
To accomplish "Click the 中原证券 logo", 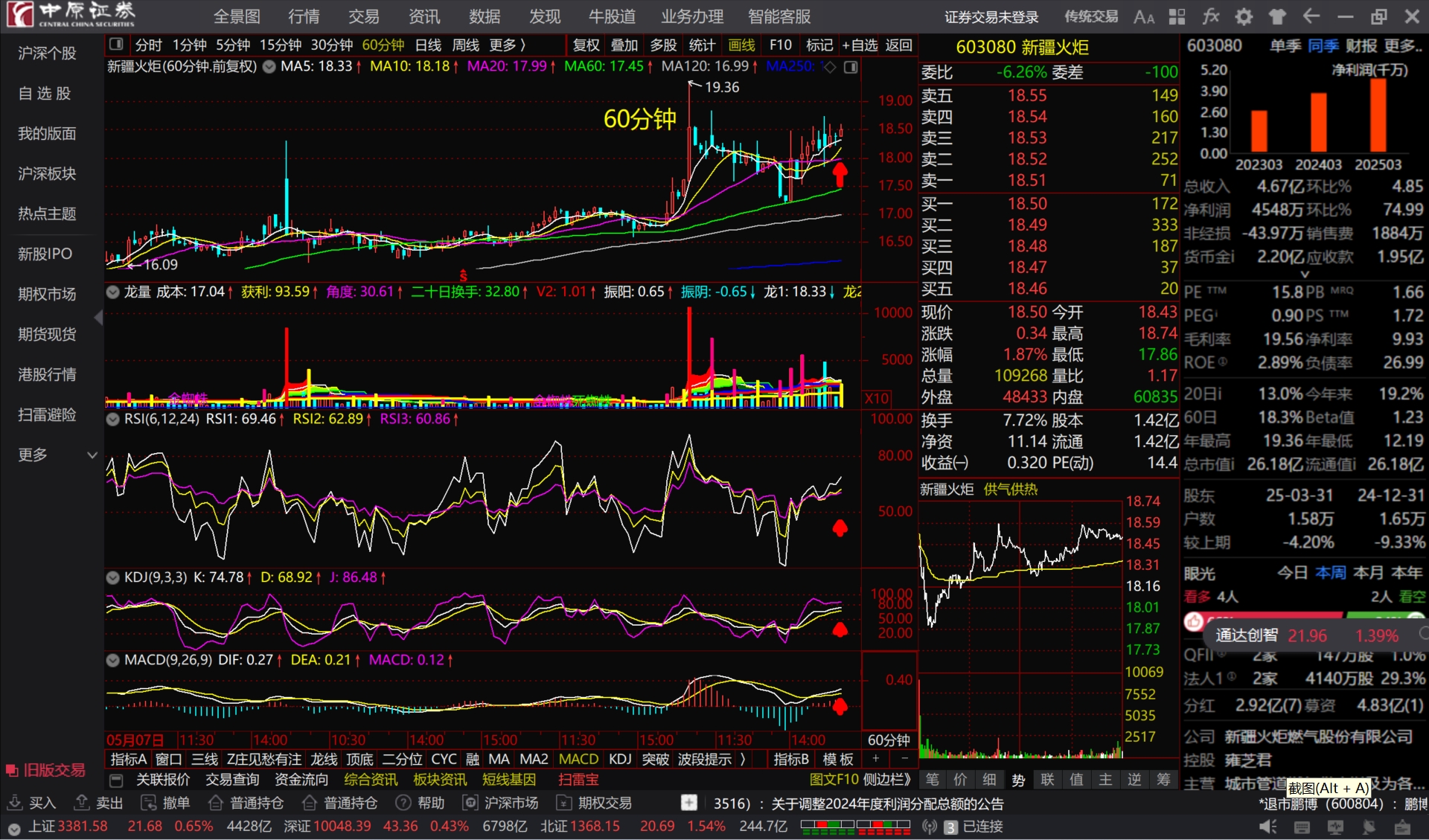I will click(72, 14).
